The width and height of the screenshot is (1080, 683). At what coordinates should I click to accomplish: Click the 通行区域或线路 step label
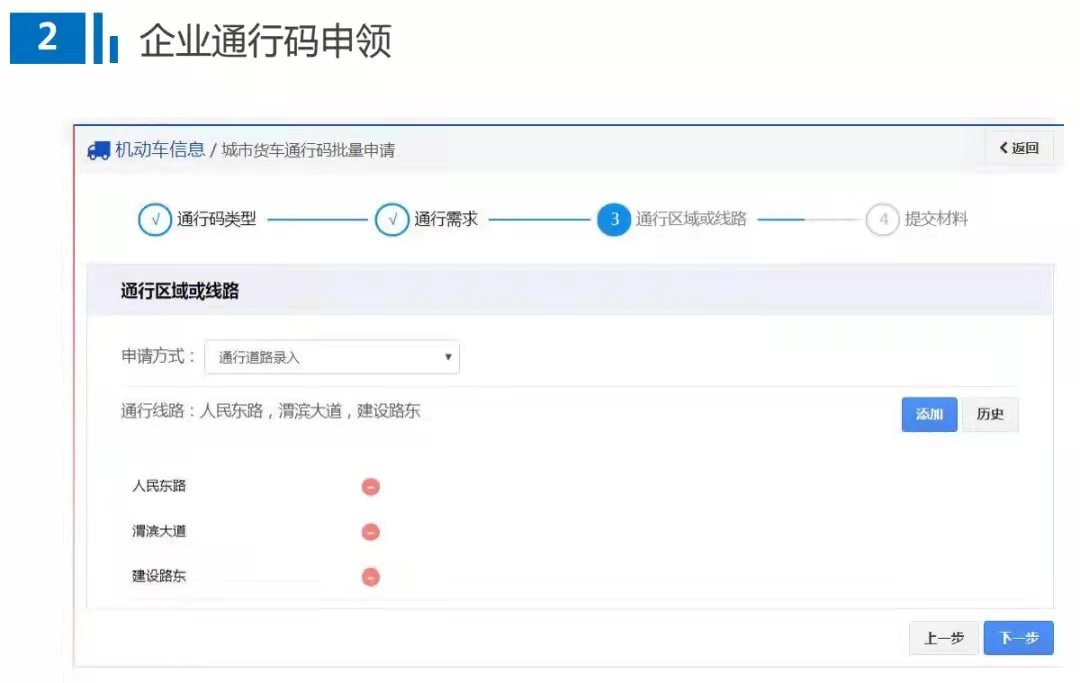(691, 219)
